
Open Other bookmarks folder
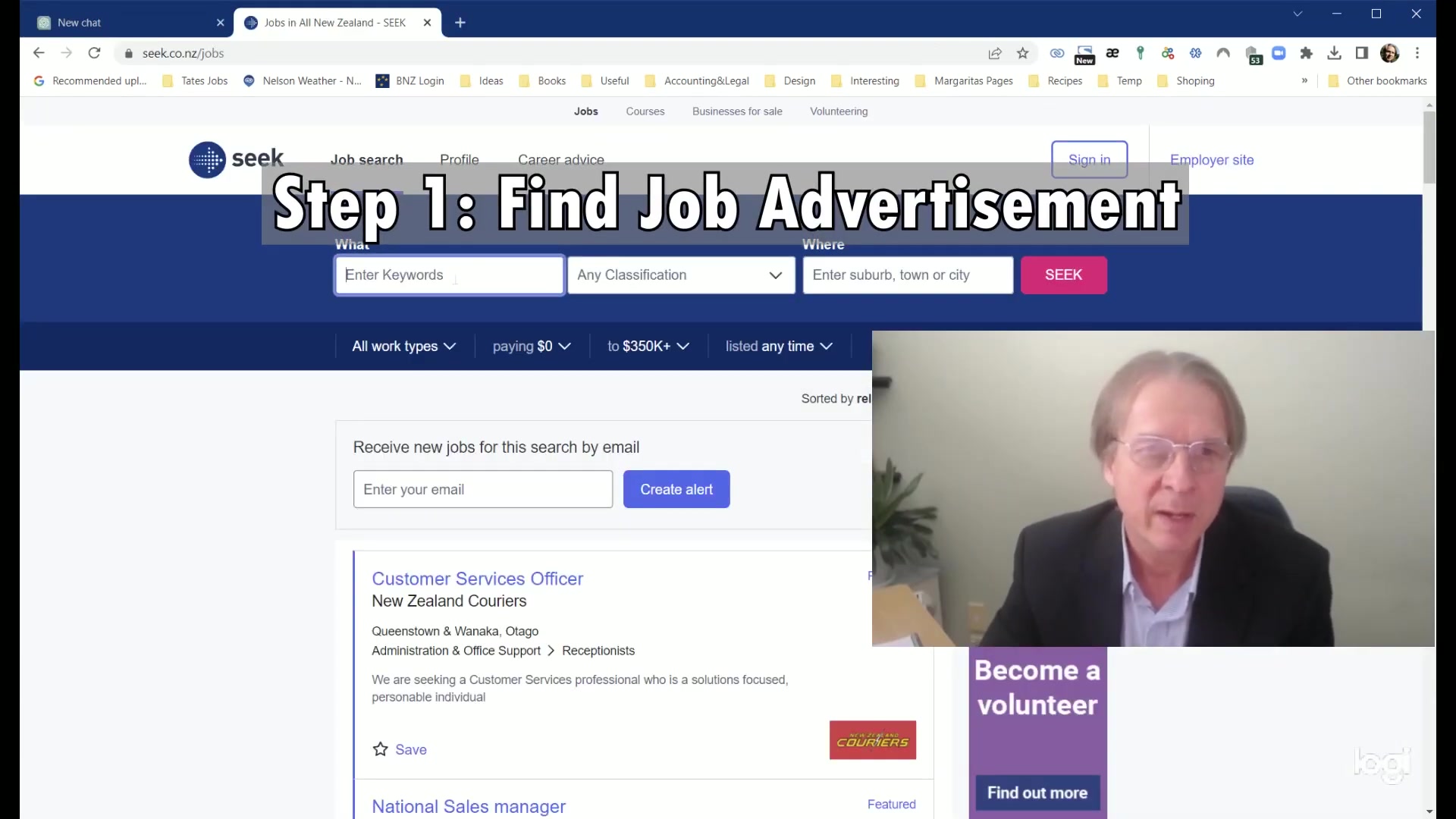[x=1378, y=81]
